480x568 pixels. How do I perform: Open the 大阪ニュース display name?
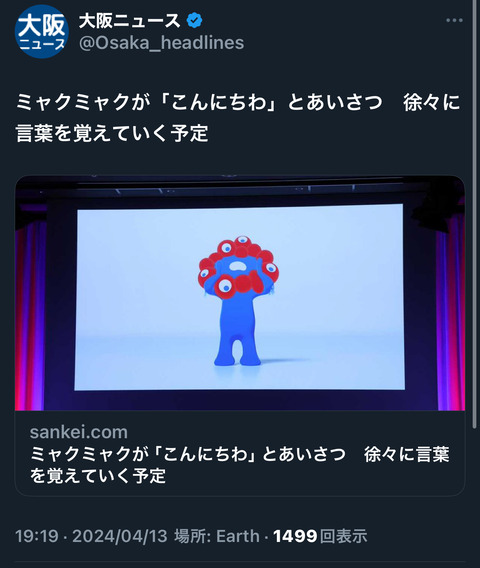pyautogui.click(x=130, y=21)
